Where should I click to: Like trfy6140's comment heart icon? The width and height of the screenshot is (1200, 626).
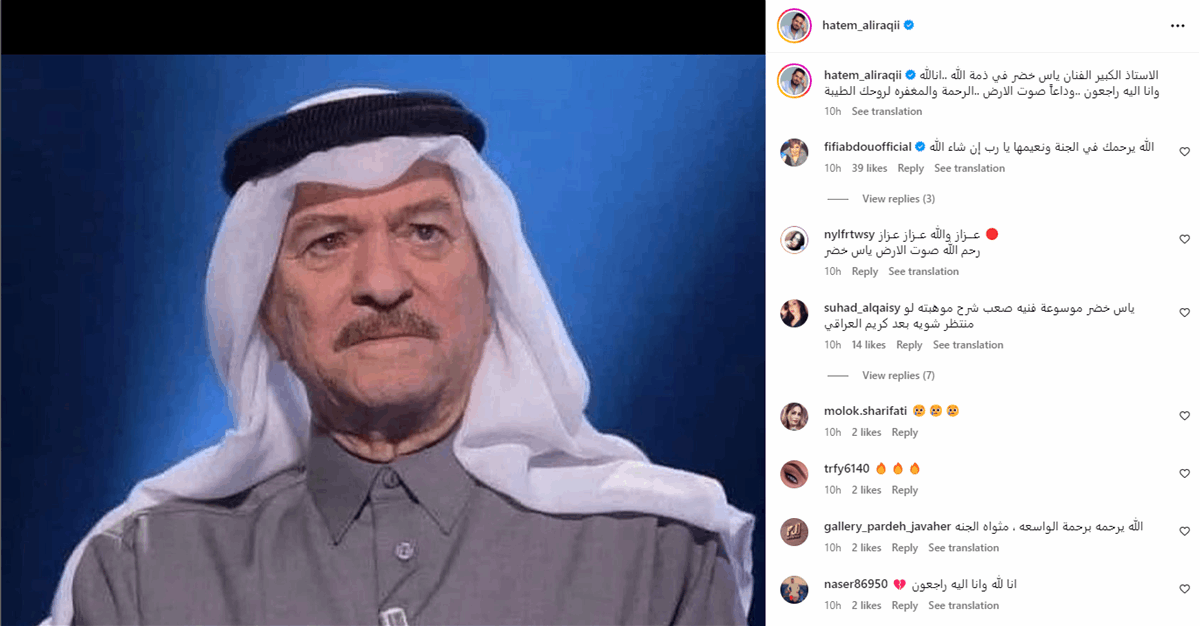tap(1184, 473)
